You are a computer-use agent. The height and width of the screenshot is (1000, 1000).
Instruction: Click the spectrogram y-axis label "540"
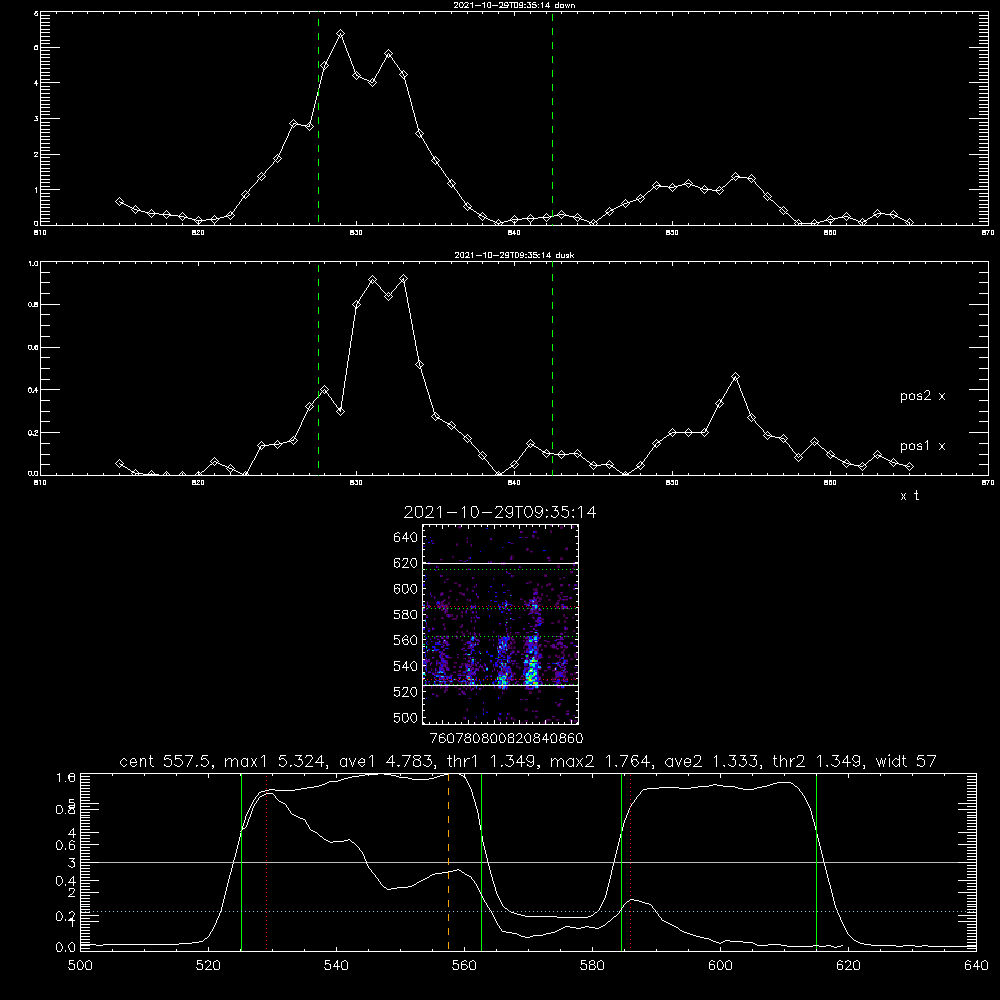pyautogui.click(x=406, y=666)
